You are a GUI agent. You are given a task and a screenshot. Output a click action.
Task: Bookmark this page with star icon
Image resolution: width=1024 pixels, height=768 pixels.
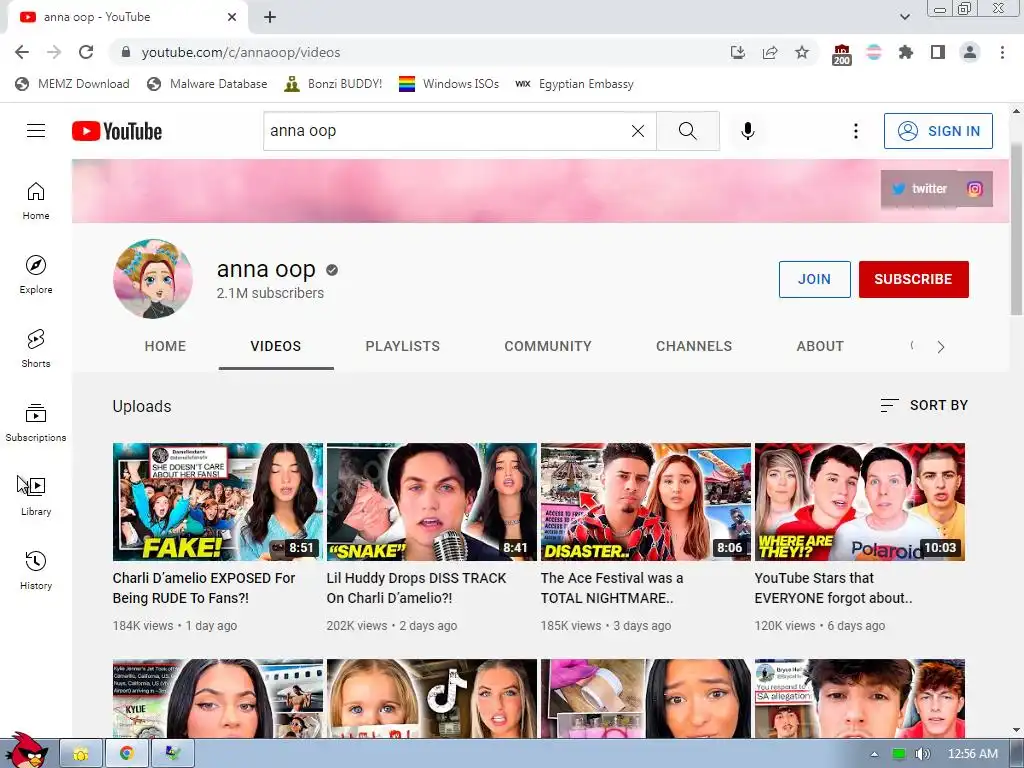pos(802,52)
